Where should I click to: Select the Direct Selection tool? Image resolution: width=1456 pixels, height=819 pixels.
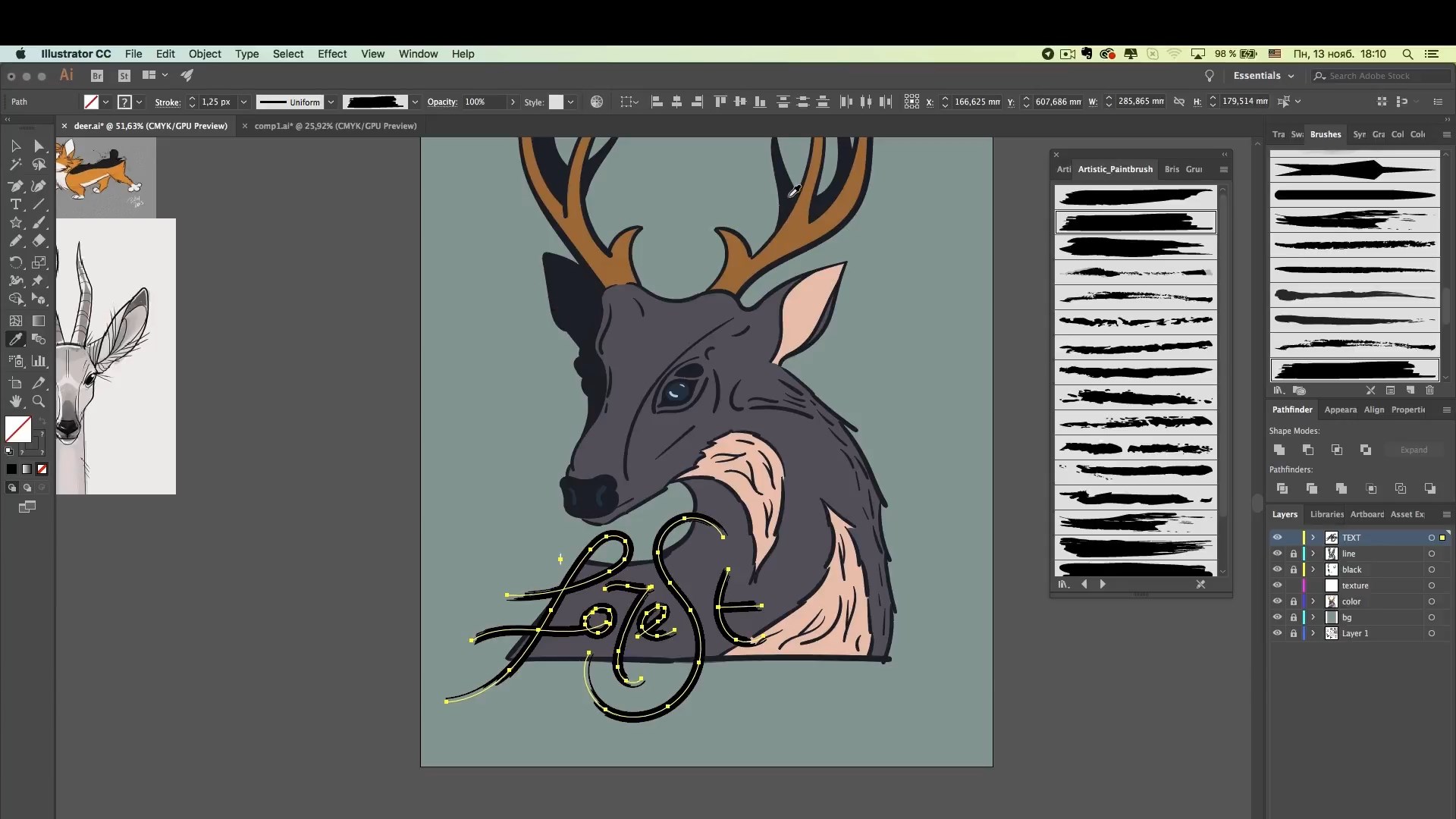pyautogui.click(x=39, y=146)
